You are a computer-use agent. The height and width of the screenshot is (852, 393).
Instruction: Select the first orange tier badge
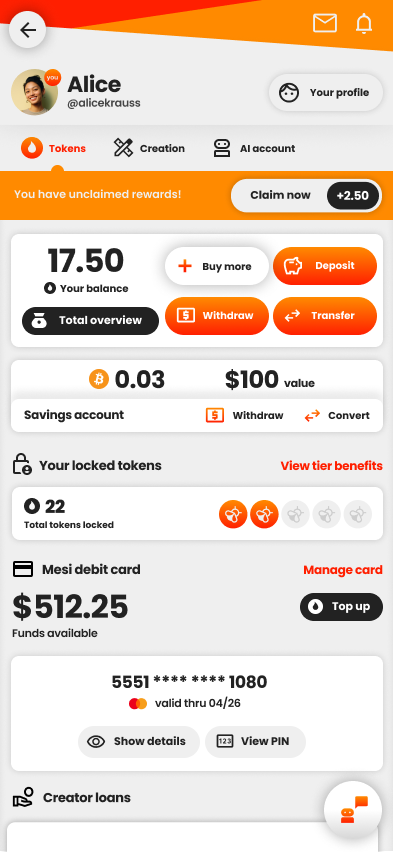233,514
